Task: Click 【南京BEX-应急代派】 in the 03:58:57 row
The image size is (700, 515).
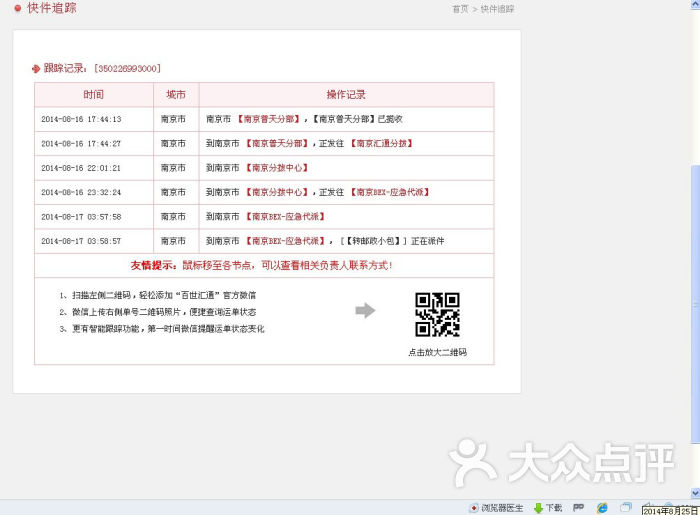Action: 285,241
